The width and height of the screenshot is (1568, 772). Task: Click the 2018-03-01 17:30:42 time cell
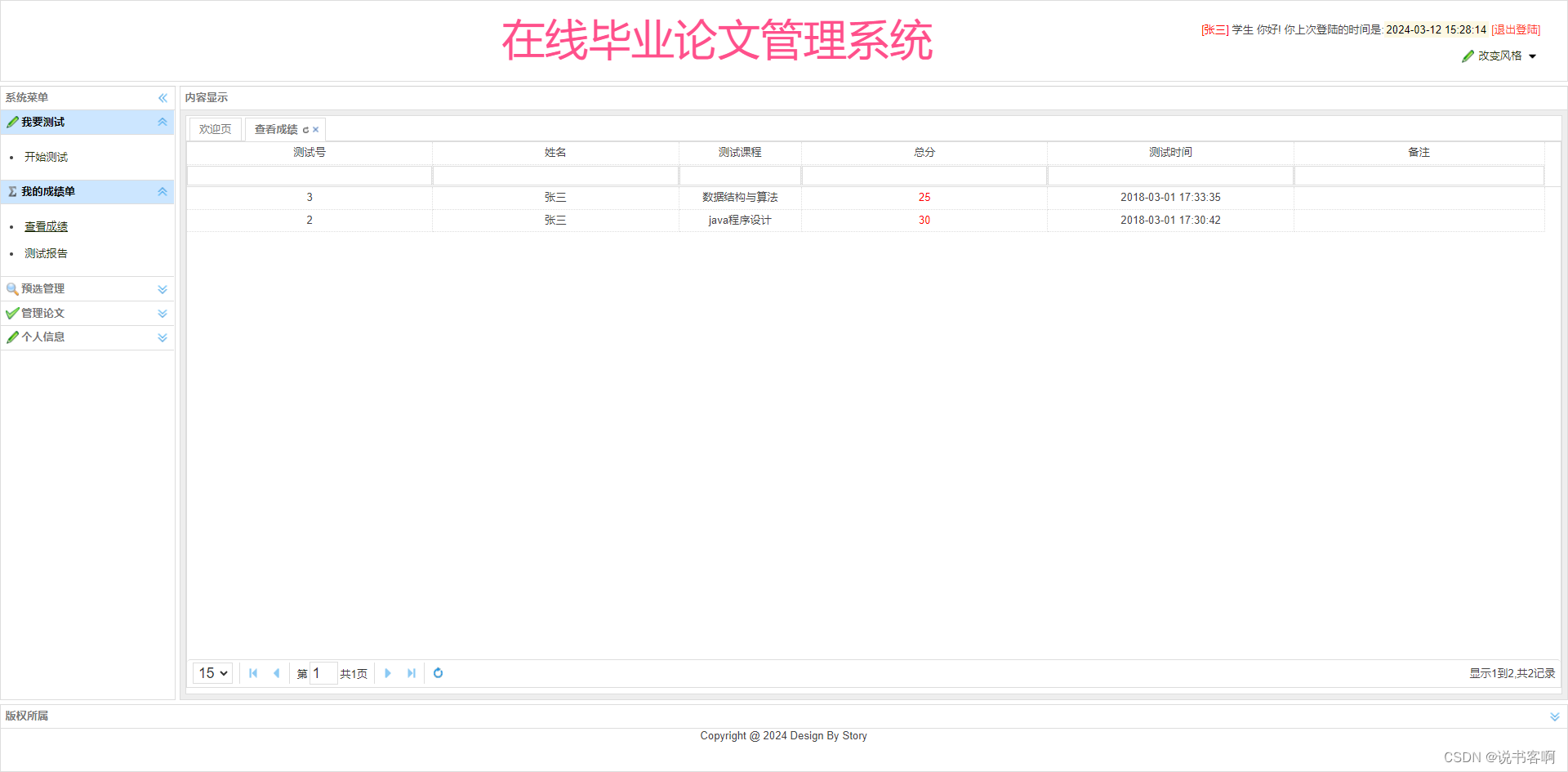1170,221
